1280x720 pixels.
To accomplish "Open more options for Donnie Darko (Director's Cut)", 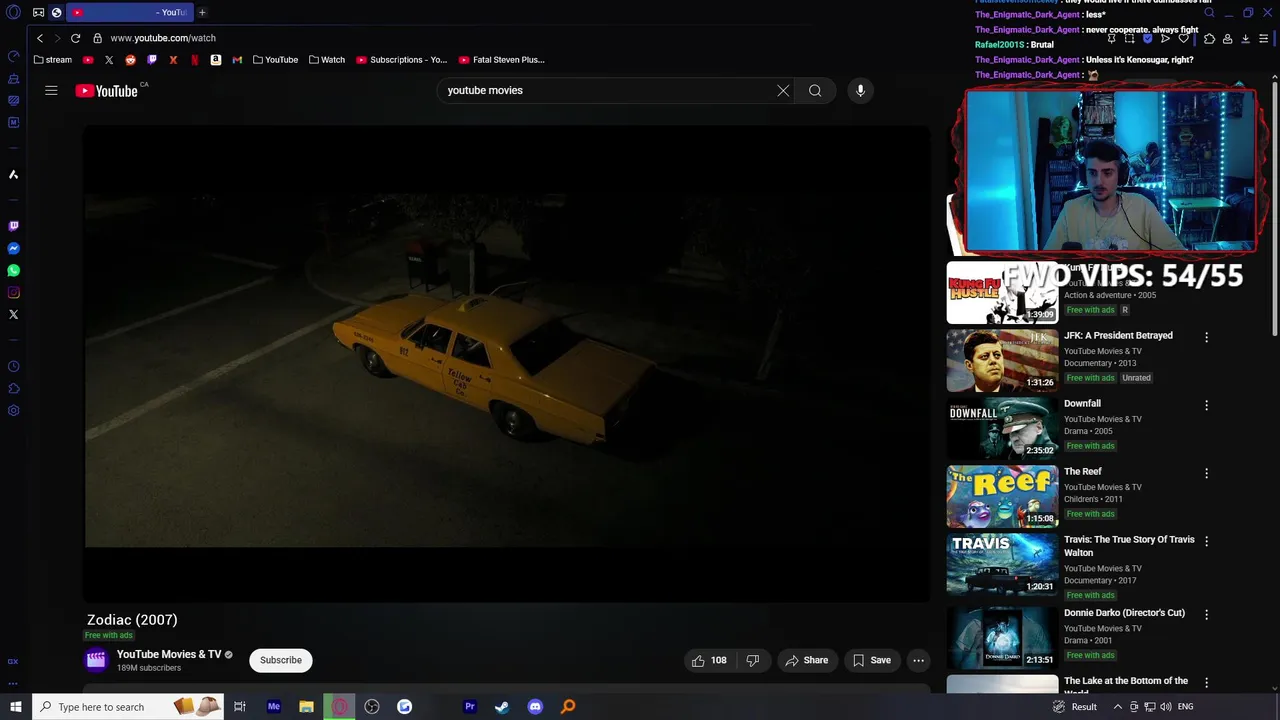I will (1206, 614).
